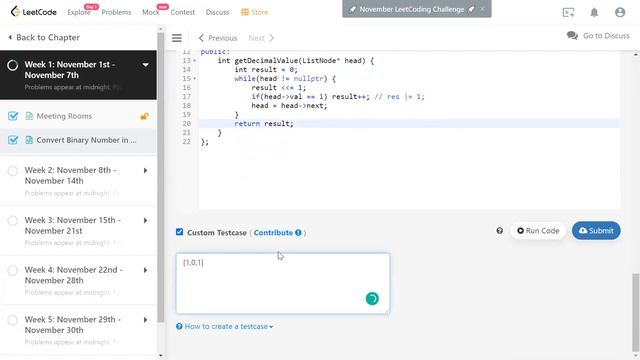Open the Contest menu item
This screenshot has height=360, width=640.
pyautogui.click(x=182, y=12)
